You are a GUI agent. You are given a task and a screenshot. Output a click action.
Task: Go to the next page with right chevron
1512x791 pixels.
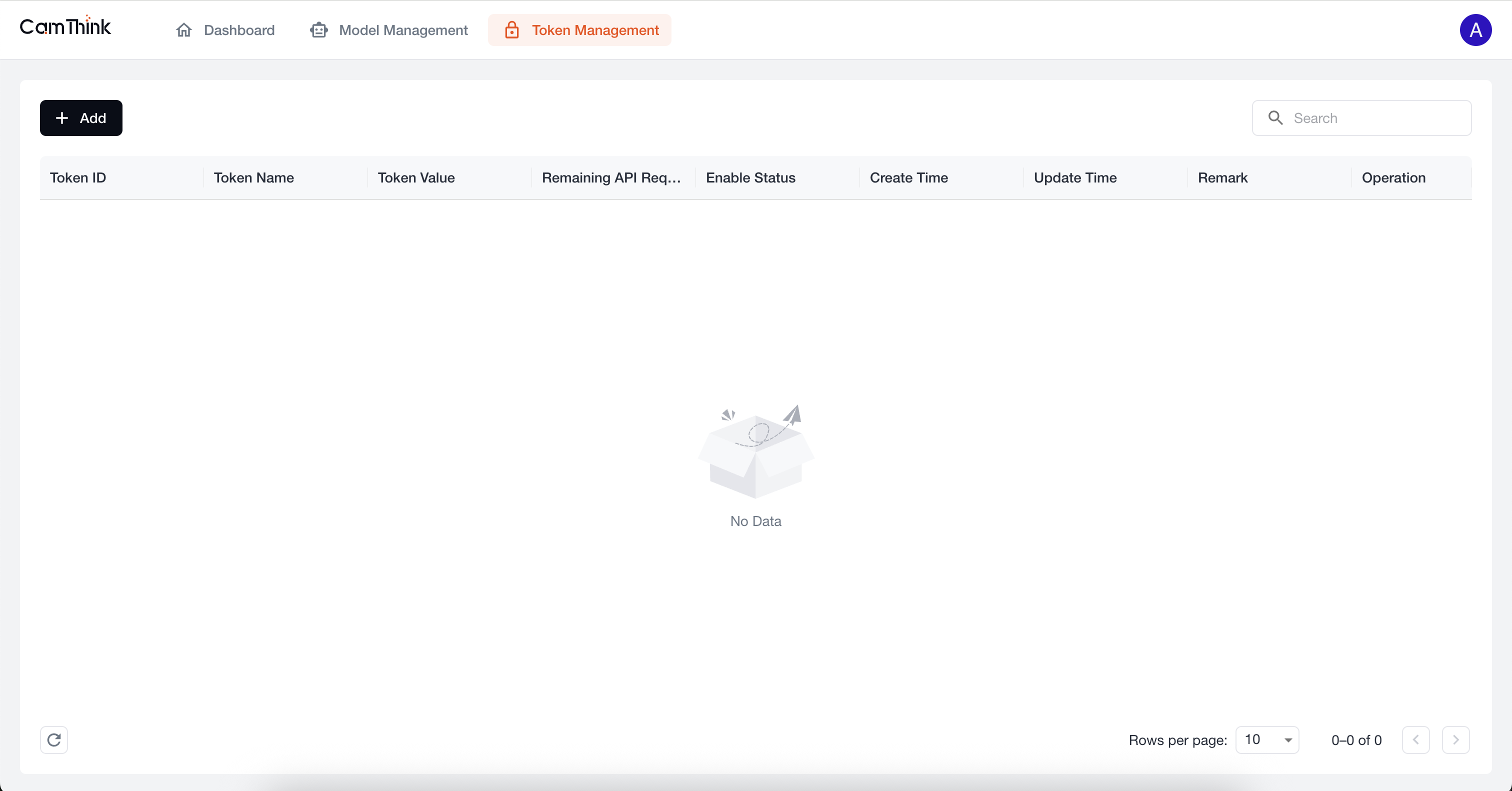point(1456,740)
